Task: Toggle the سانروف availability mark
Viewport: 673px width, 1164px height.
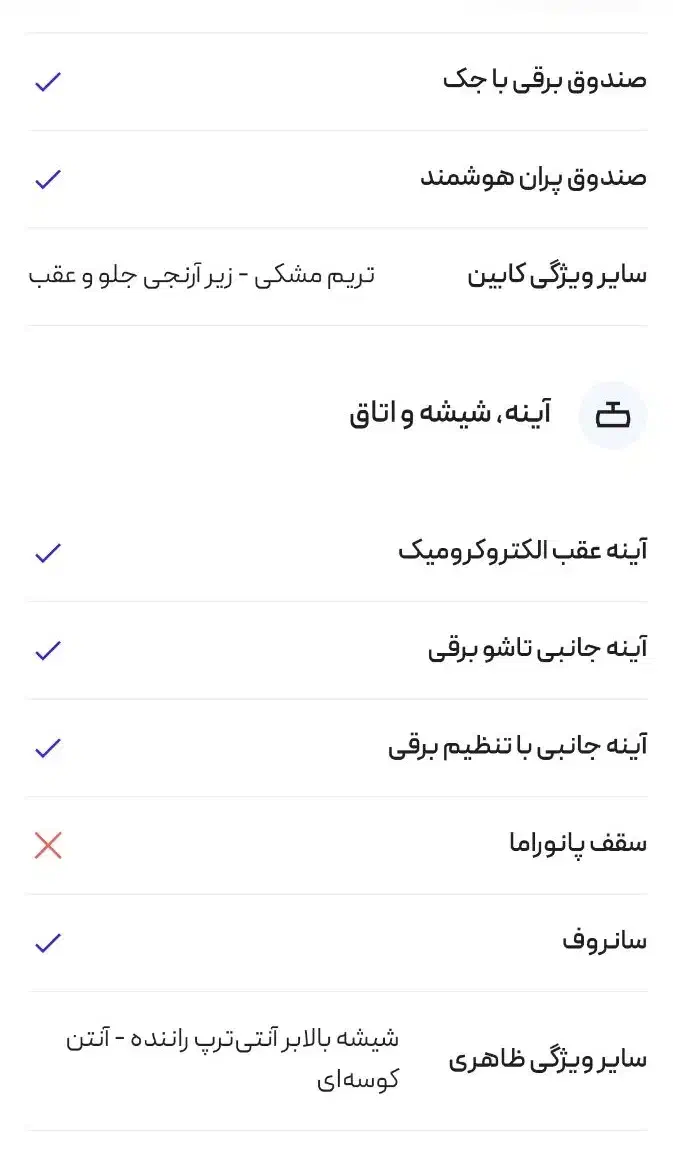Action: click(x=47, y=941)
